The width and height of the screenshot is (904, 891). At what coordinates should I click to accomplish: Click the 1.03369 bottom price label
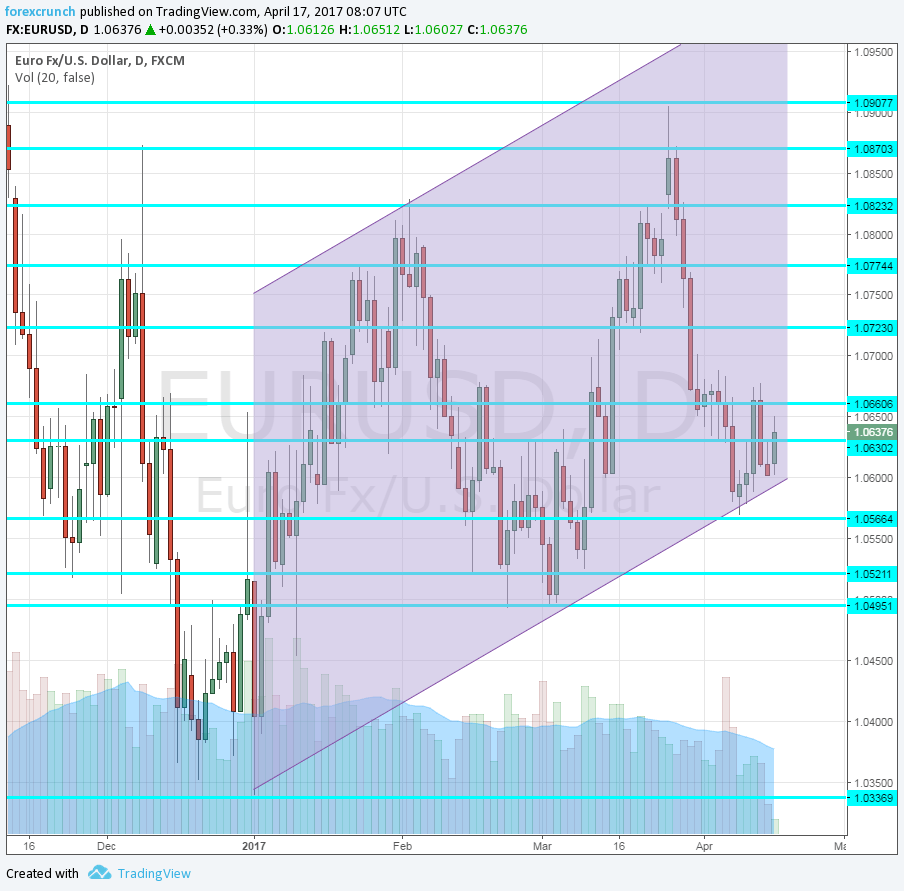click(x=872, y=798)
